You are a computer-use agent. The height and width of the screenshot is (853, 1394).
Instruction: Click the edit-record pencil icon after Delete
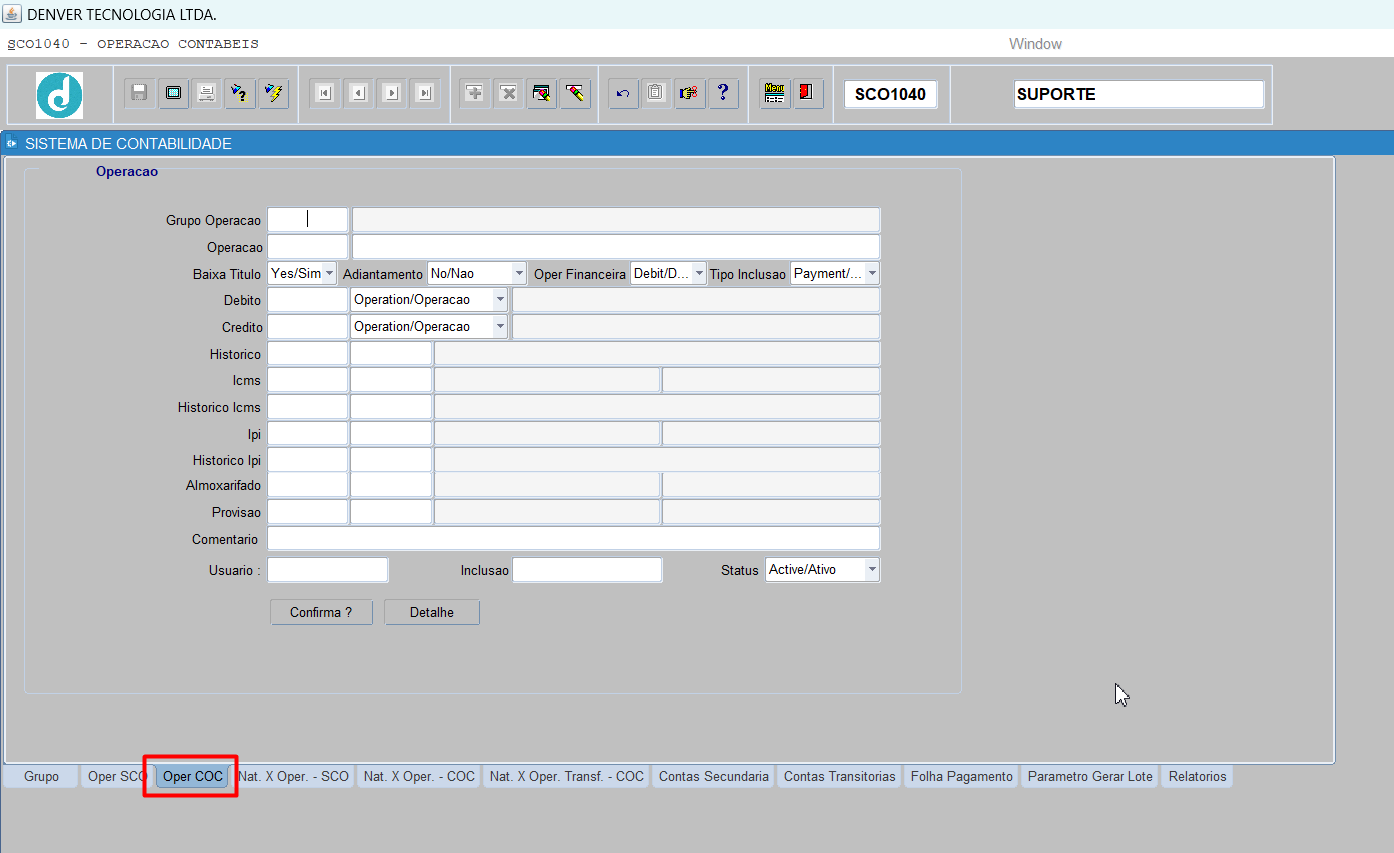tap(542, 93)
